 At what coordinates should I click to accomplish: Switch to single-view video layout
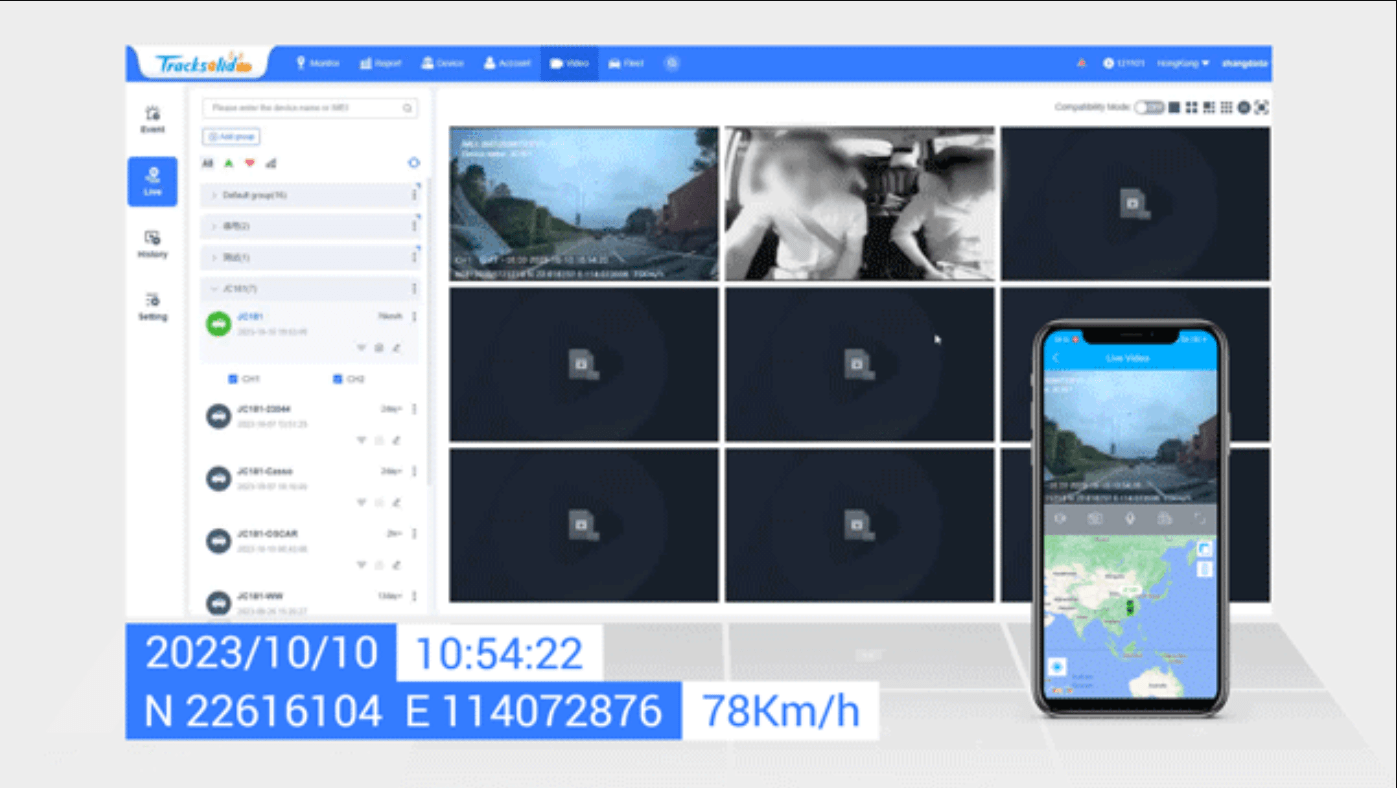pyautogui.click(x=1175, y=107)
